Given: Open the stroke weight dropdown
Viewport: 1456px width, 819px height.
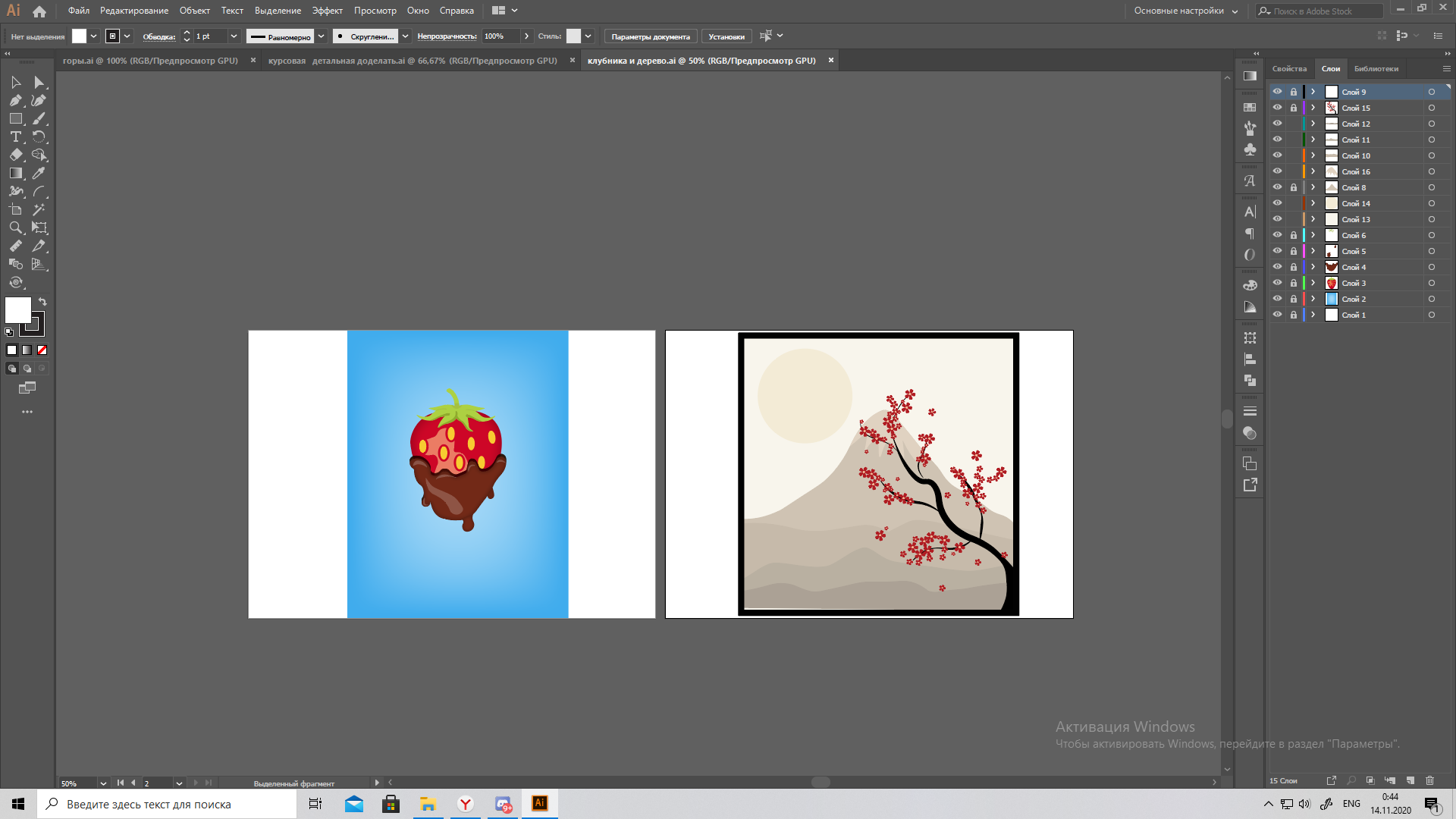Looking at the screenshot, I should [234, 36].
